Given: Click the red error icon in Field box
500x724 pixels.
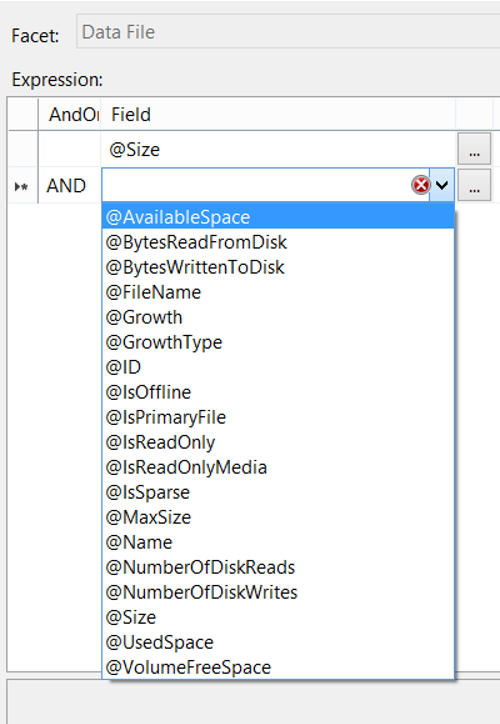Looking at the screenshot, I should click(421, 185).
